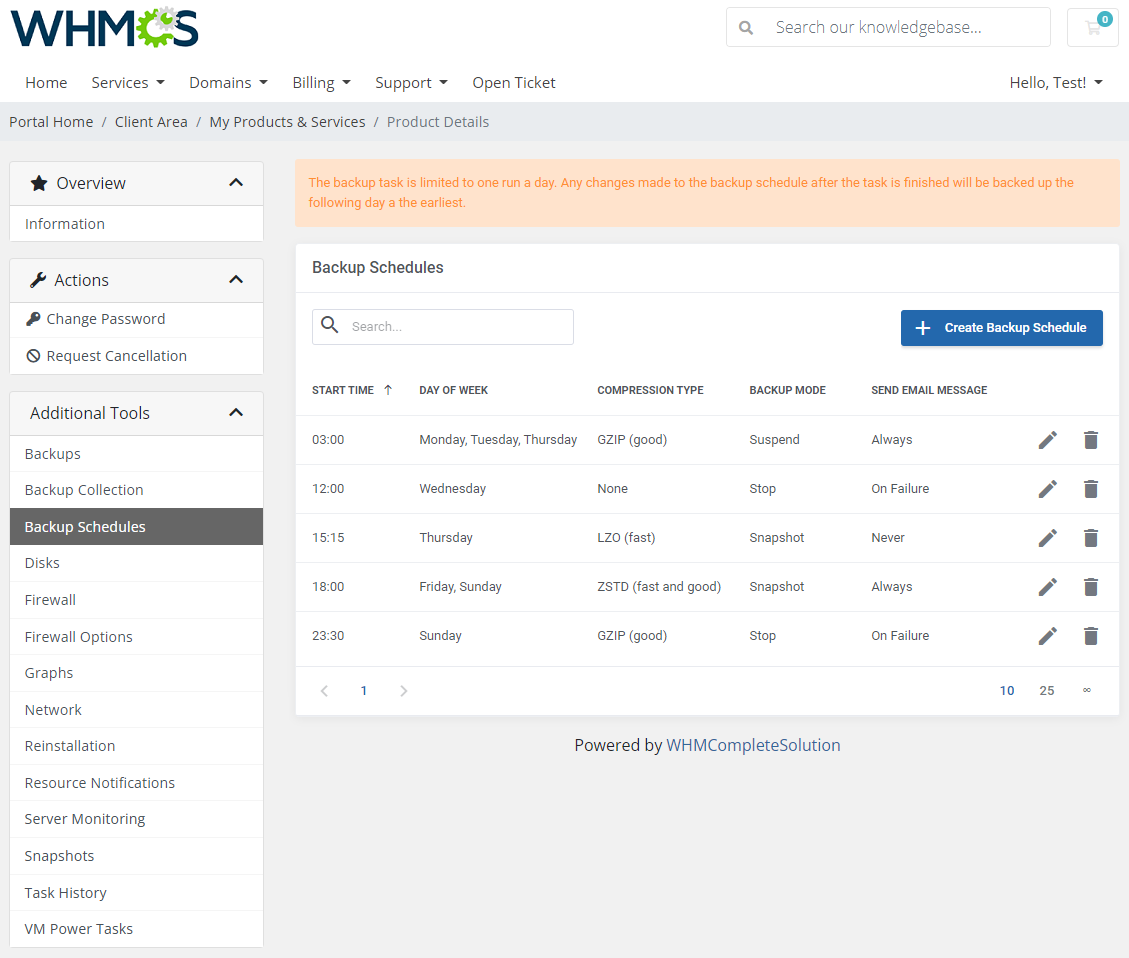Open the shopping cart icon
This screenshot has height=958, width=1129.
tap(1092, 27)
